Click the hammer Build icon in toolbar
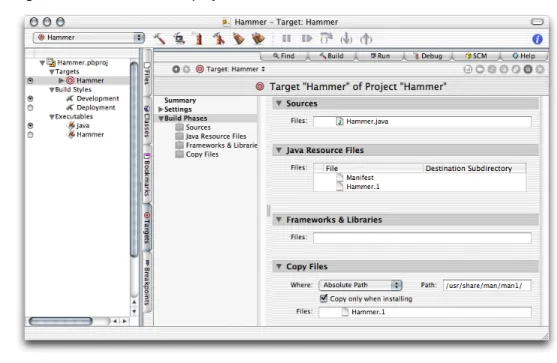 (159, 38)
